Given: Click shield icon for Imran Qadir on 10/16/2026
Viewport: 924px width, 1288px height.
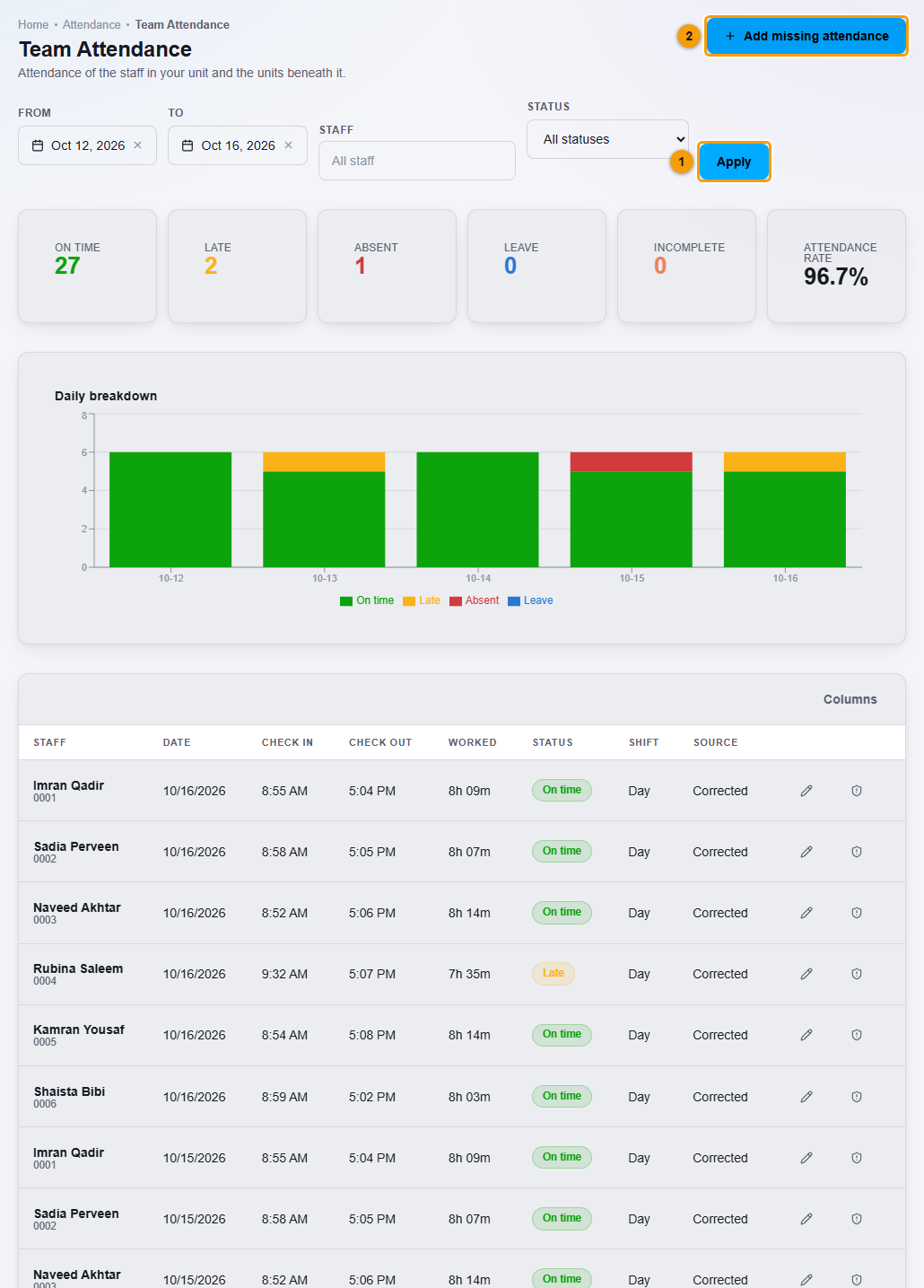Looking at the screenshot, I should tap(857, 791).
